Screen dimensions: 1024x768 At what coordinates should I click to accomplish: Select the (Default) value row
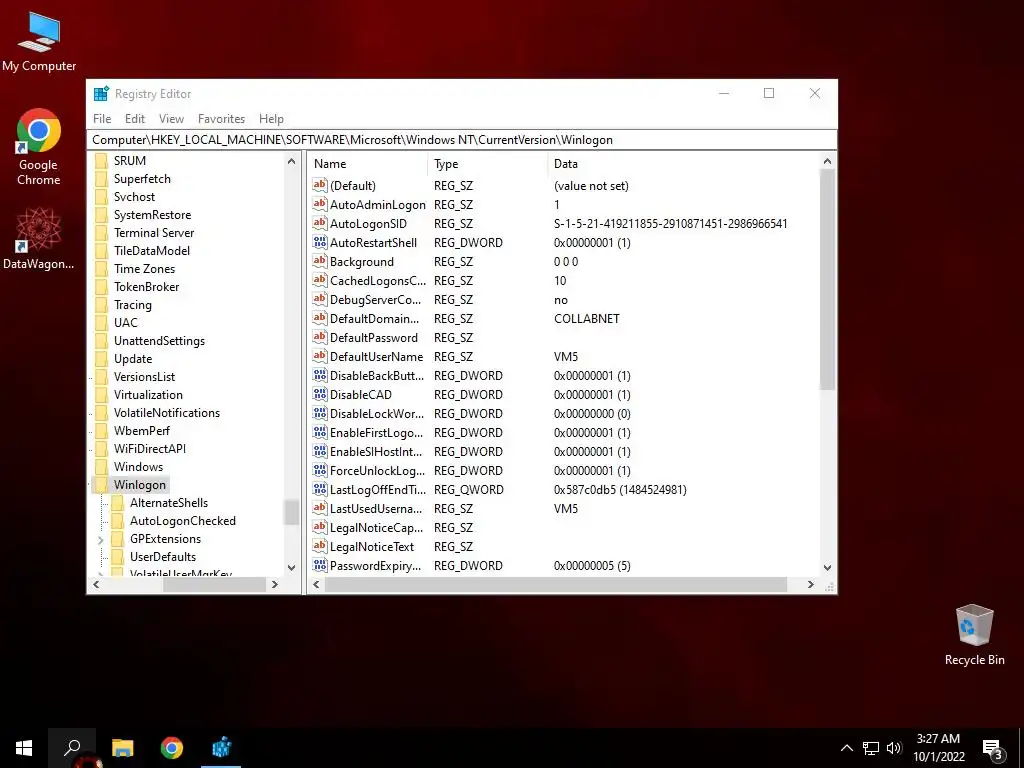click(x=564, y=185)
